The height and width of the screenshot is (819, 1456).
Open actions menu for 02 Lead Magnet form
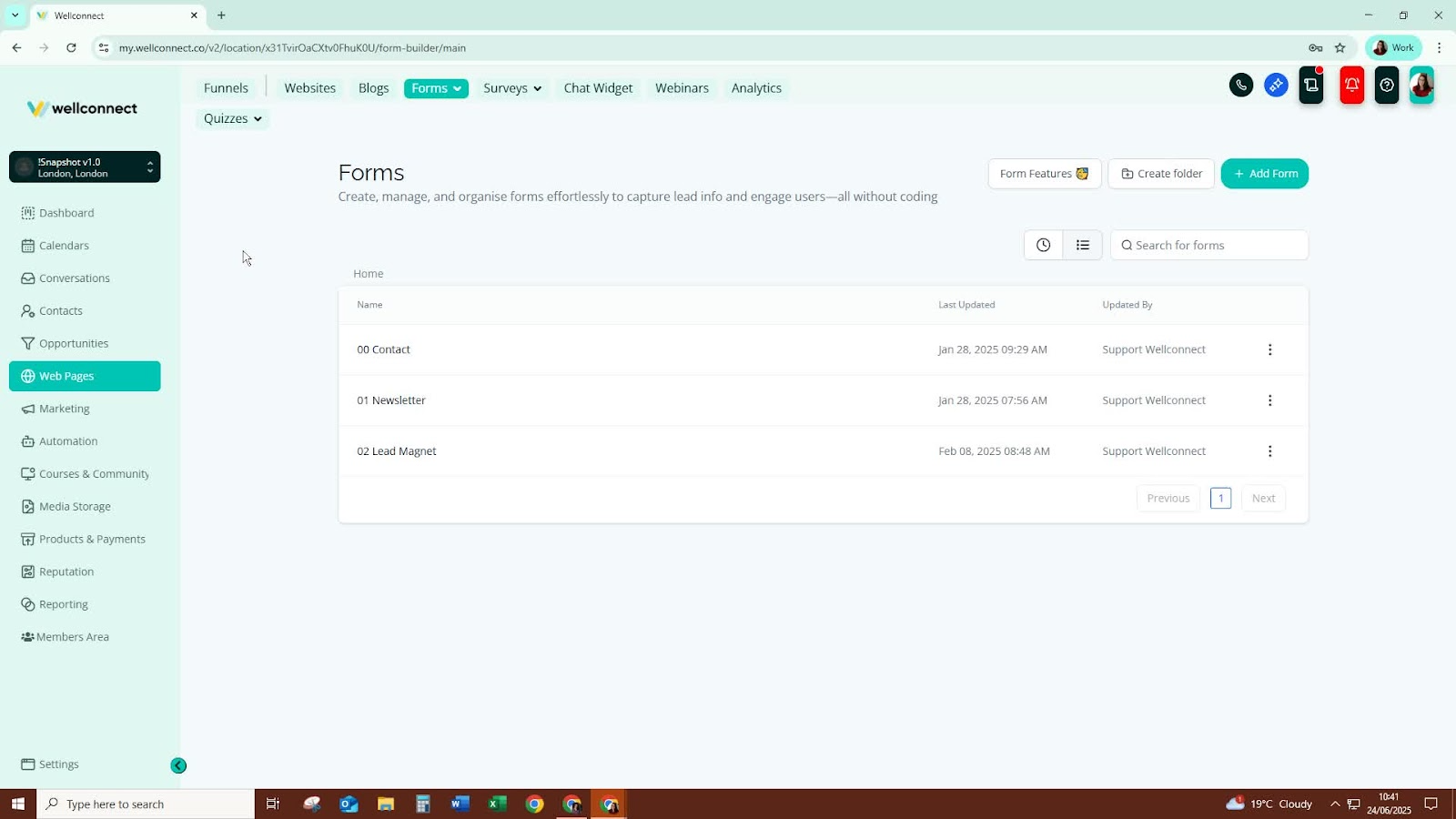coord(1270,451)
